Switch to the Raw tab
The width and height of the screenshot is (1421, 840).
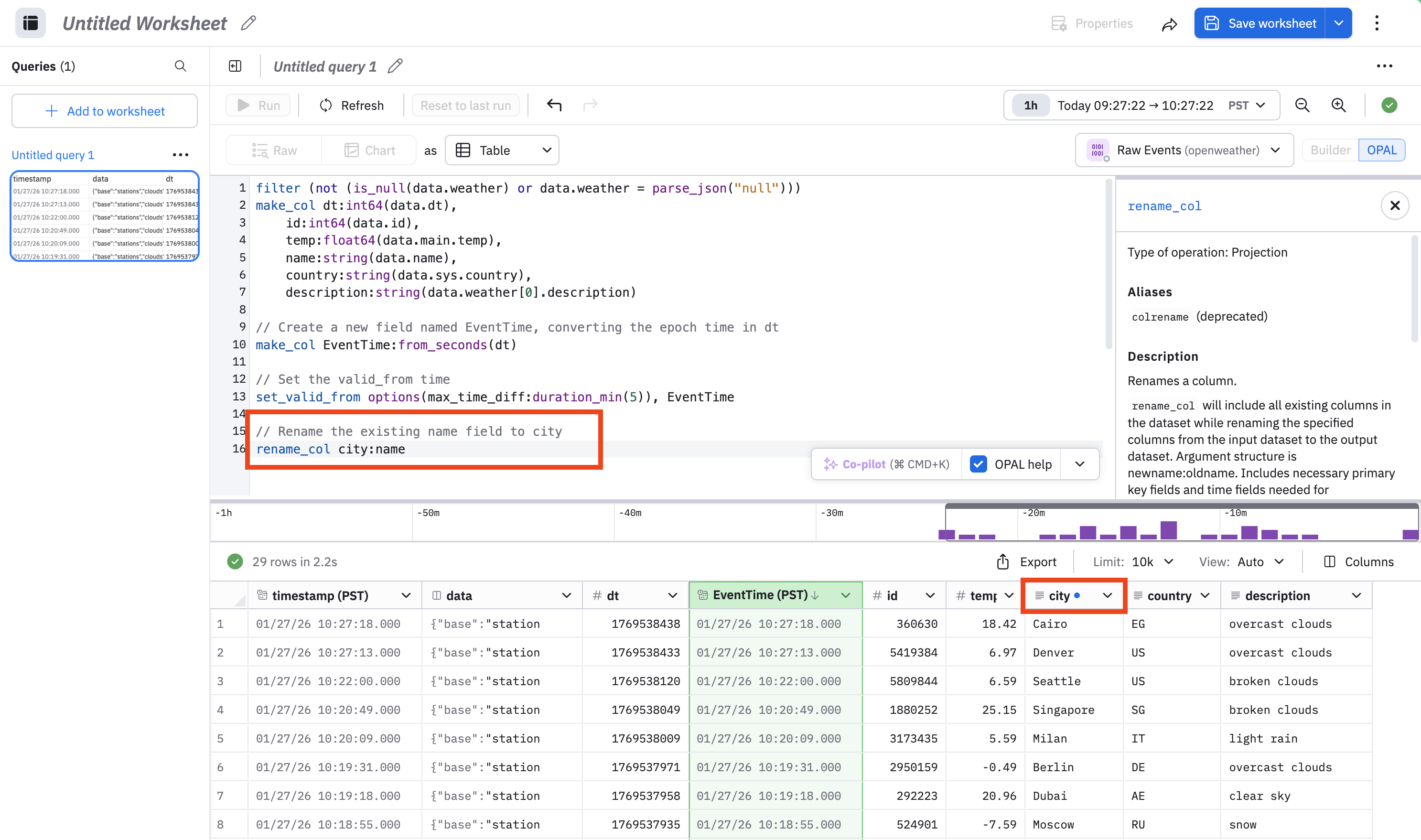click(274, 150)
